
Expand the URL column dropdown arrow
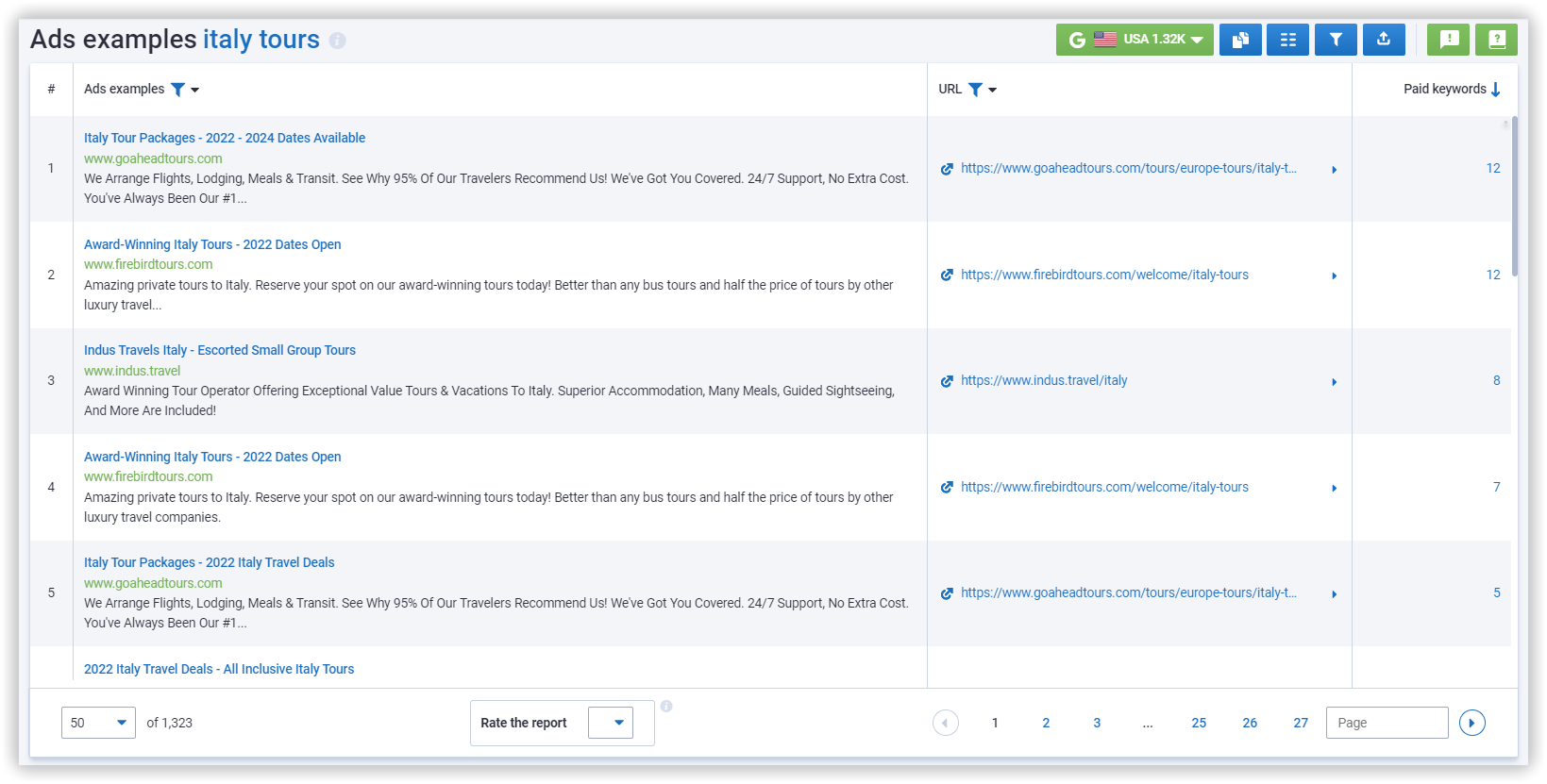[x=993, y=91]
